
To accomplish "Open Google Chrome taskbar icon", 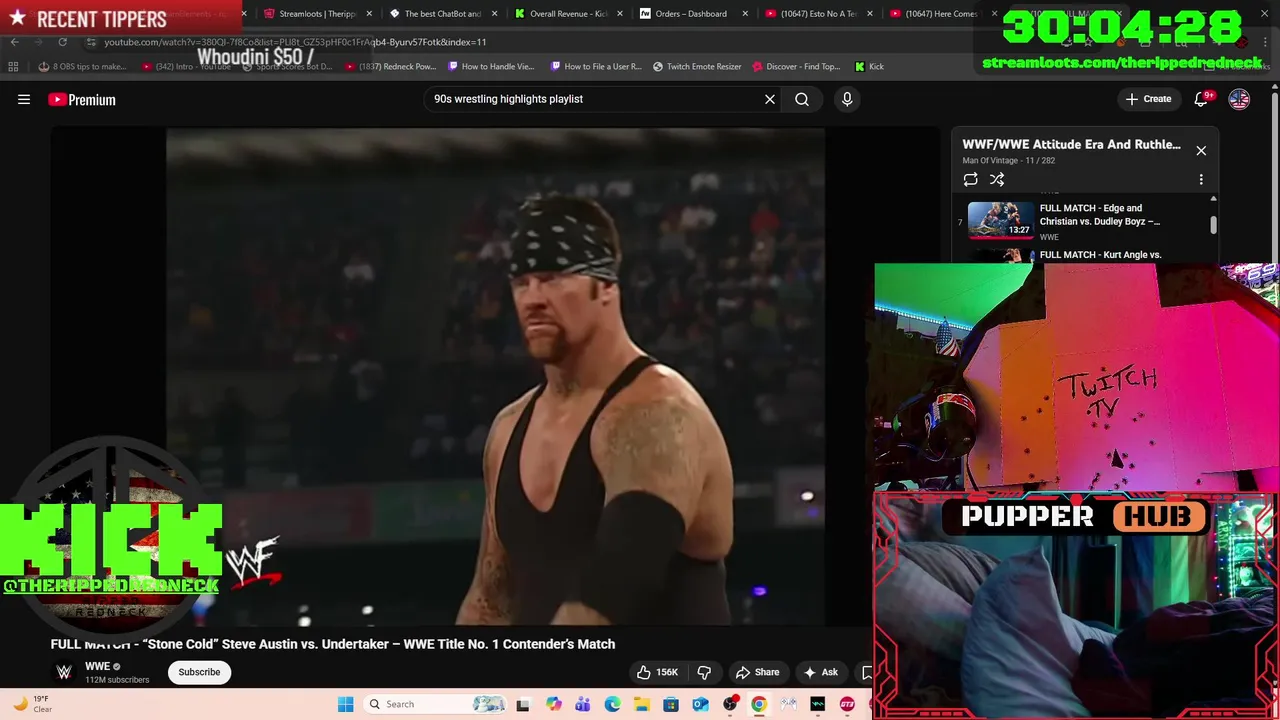I will (759, 705).
